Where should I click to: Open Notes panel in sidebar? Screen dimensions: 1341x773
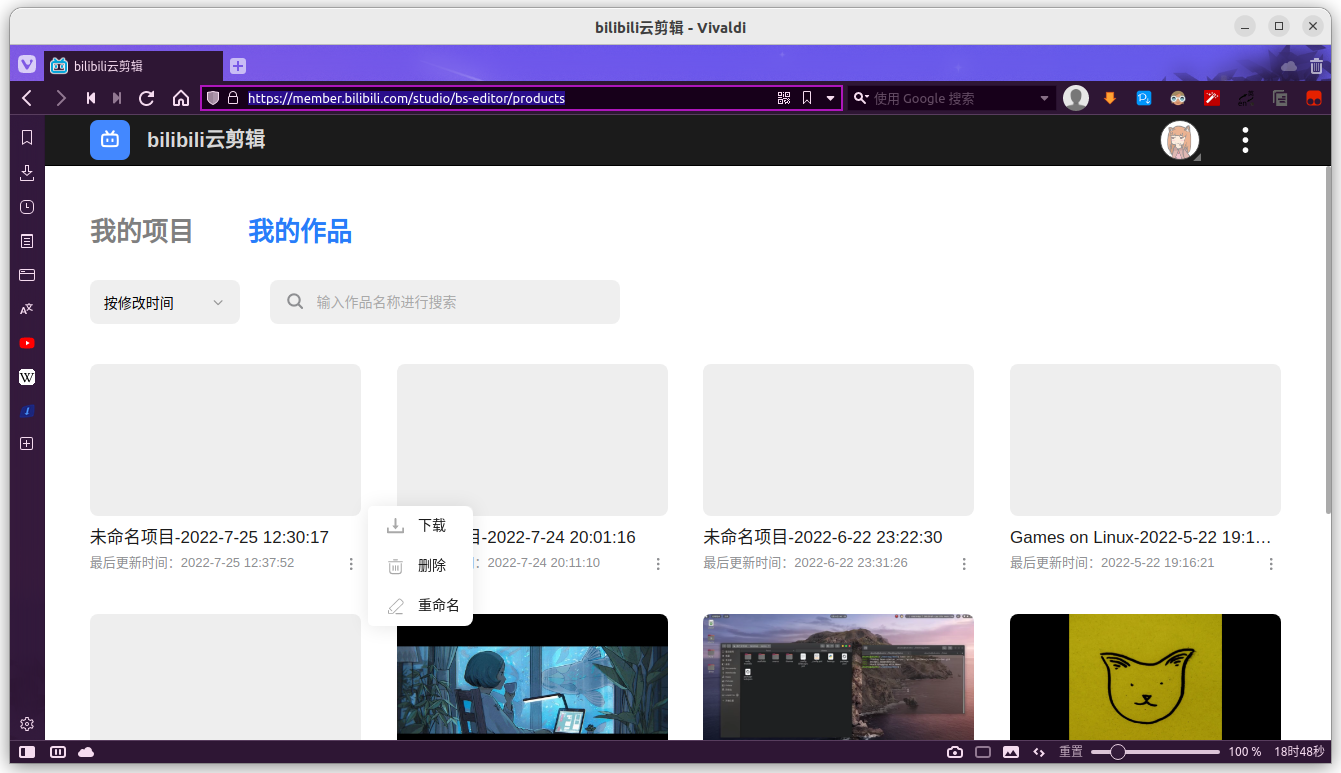pyautogui.click(x=27, y=241)
